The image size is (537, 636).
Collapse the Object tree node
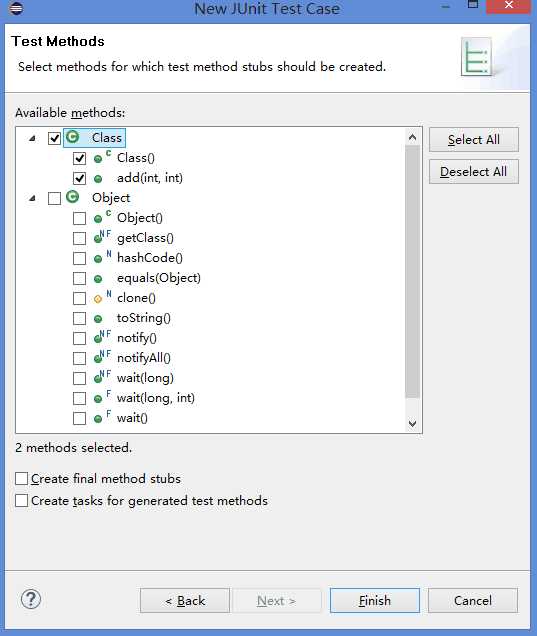click(32, 198)
